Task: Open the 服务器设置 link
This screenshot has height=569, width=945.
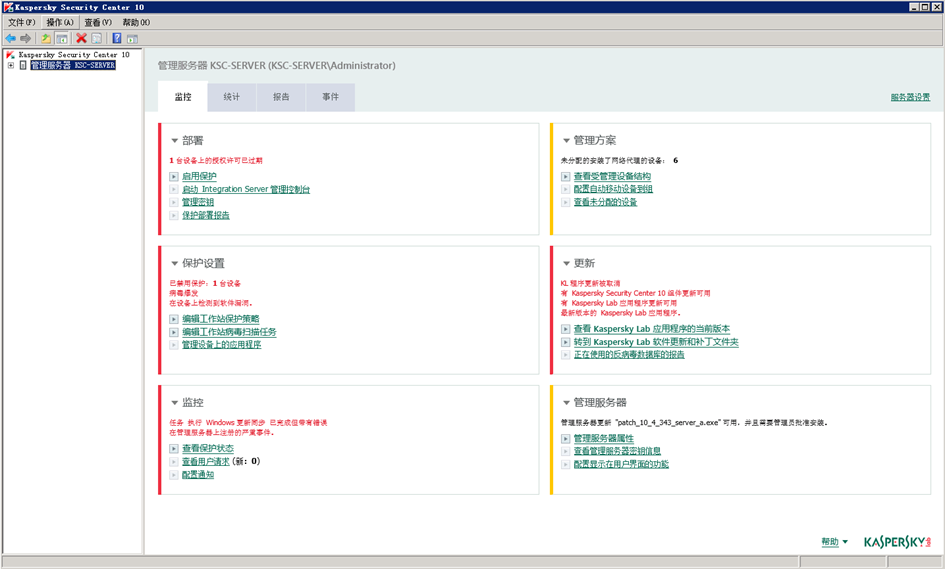Action: tap(910, 97)
